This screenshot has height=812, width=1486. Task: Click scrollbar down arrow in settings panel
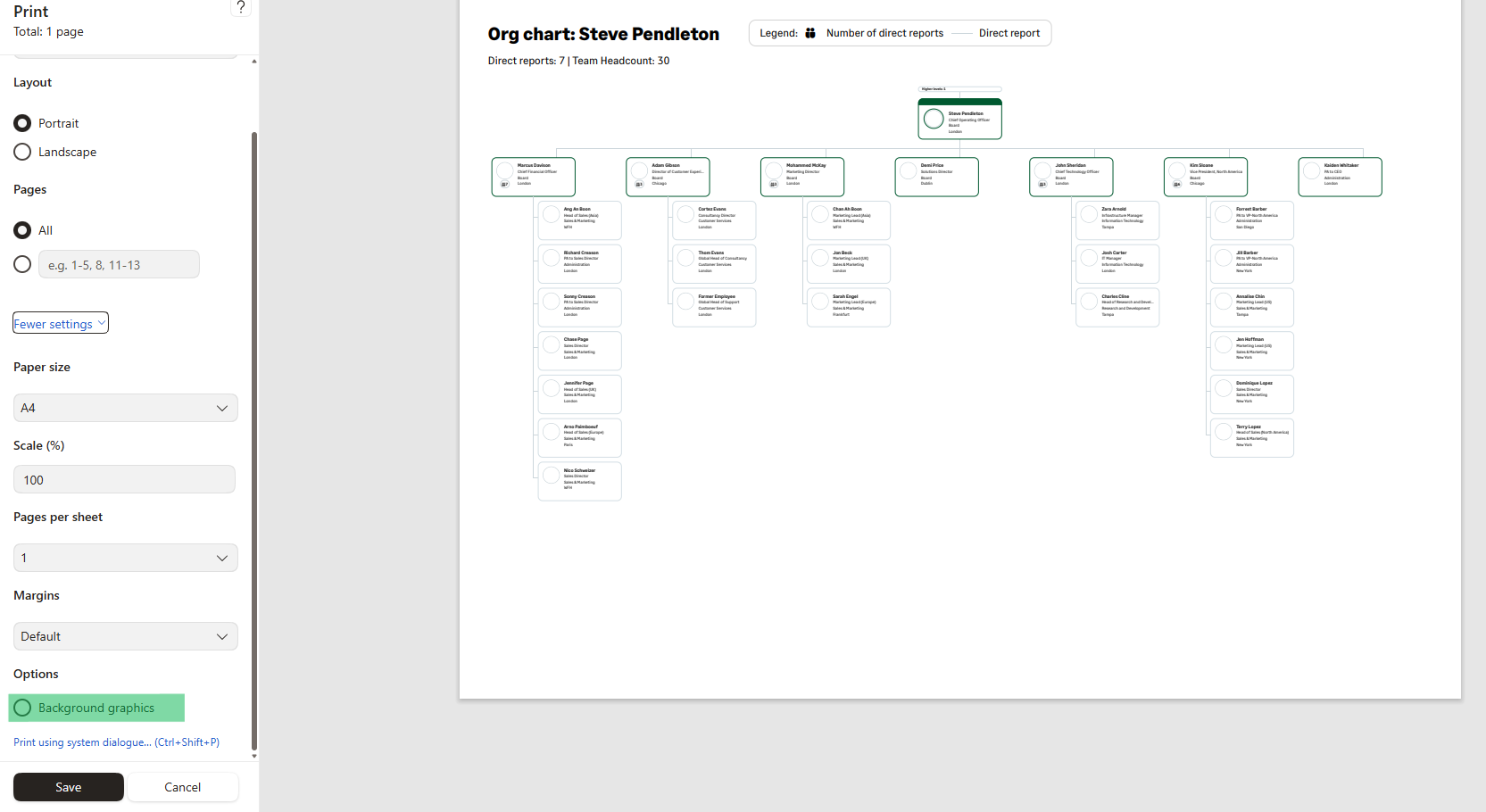pos(254,756)
